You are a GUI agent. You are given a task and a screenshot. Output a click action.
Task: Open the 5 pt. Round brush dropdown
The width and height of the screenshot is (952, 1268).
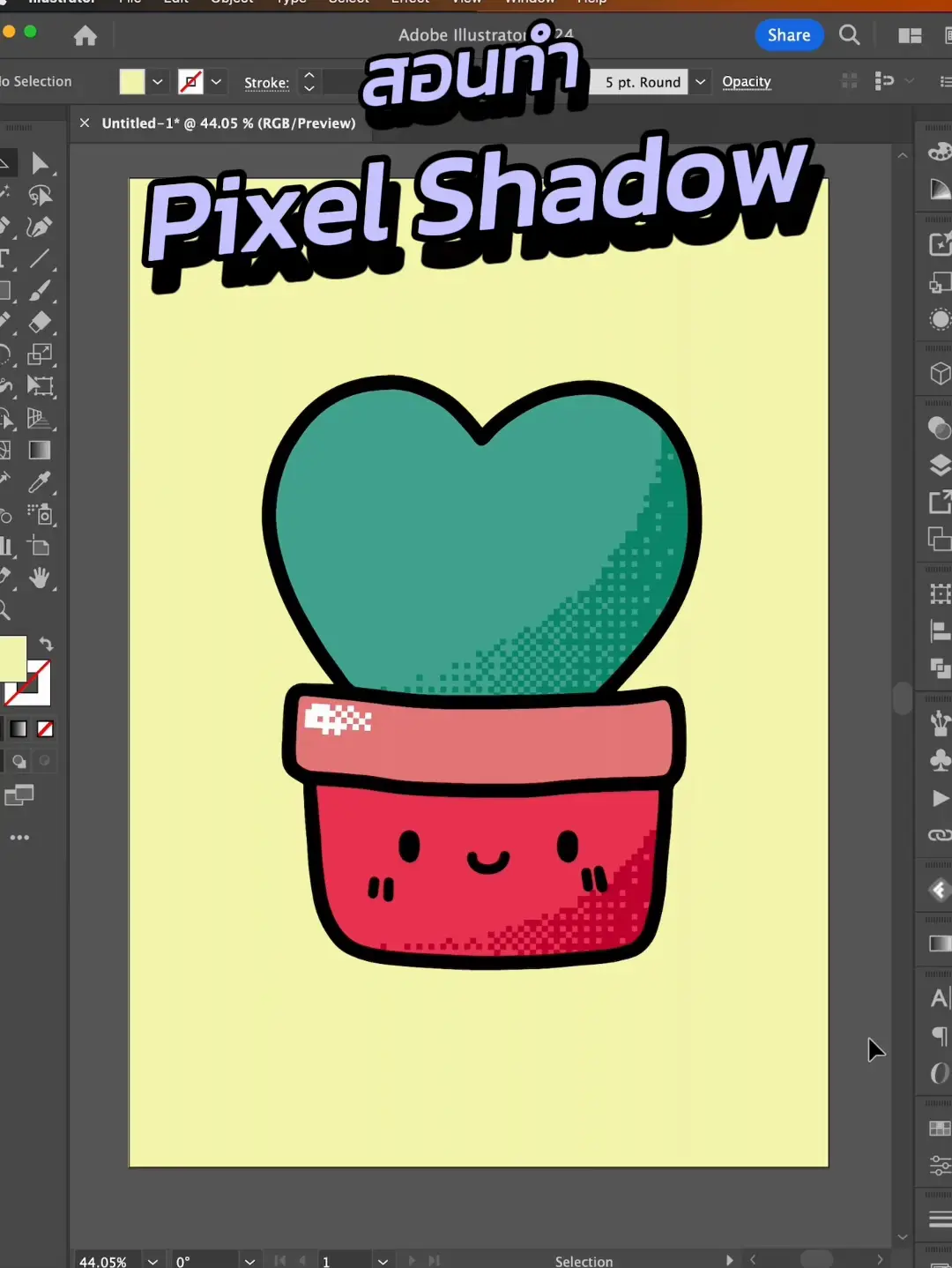[699, 81]
